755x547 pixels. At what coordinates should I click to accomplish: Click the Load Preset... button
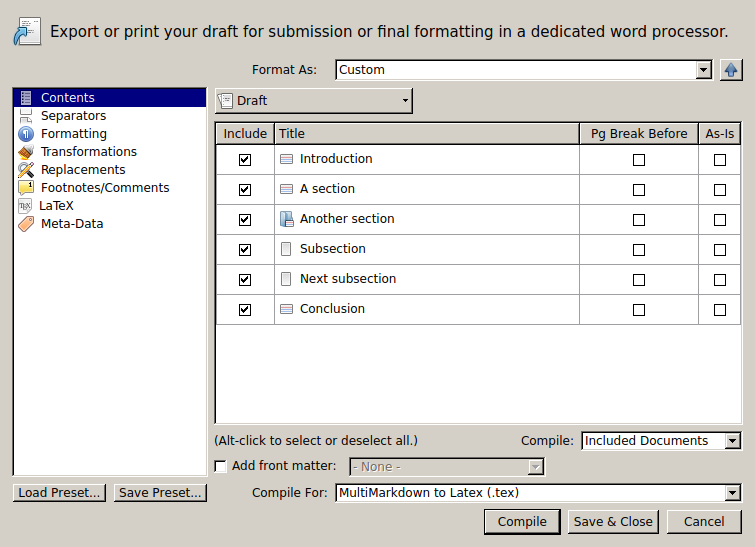pyautogui.click(x=59, y=493)
